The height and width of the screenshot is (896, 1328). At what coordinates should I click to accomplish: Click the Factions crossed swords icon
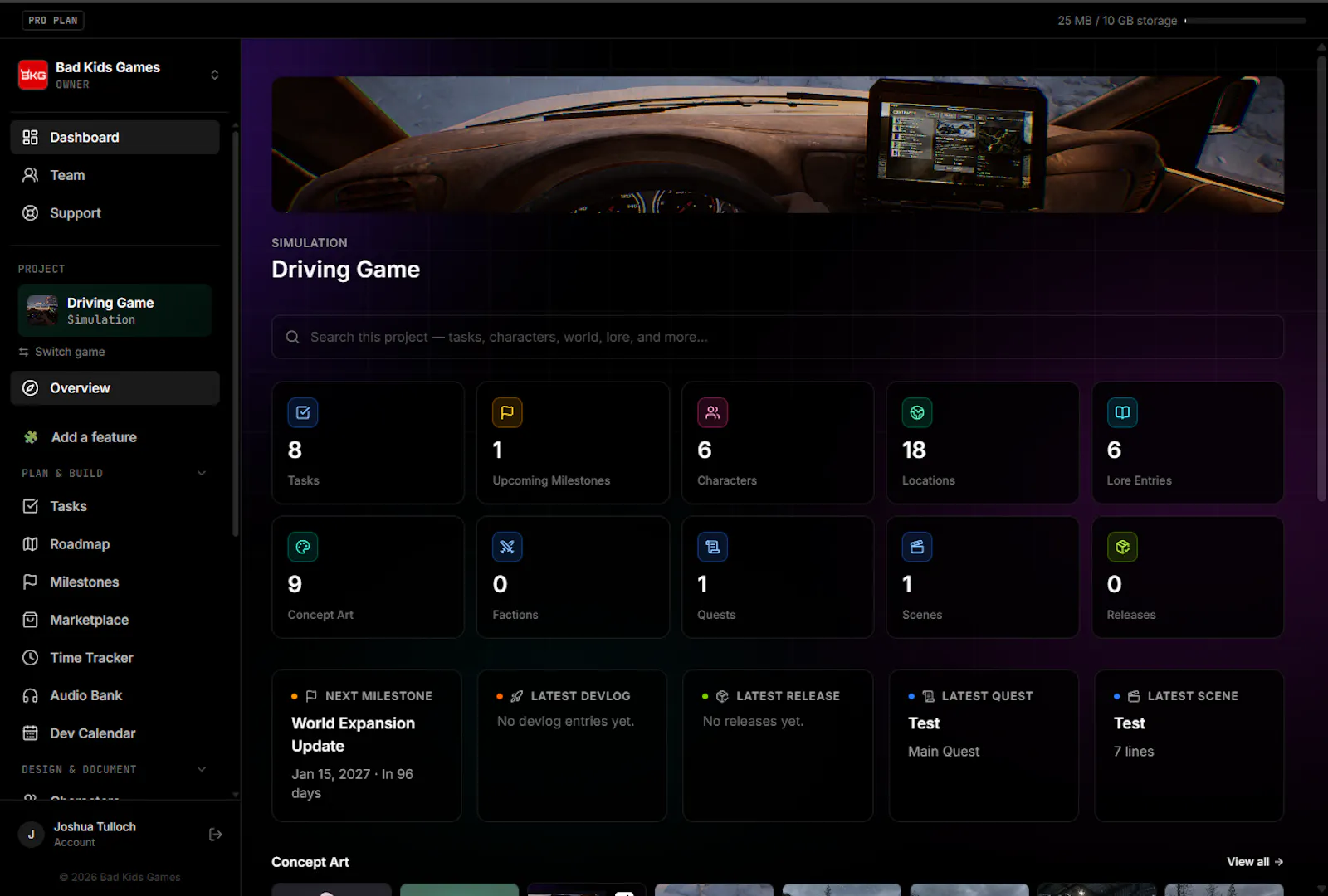[507, 547]
